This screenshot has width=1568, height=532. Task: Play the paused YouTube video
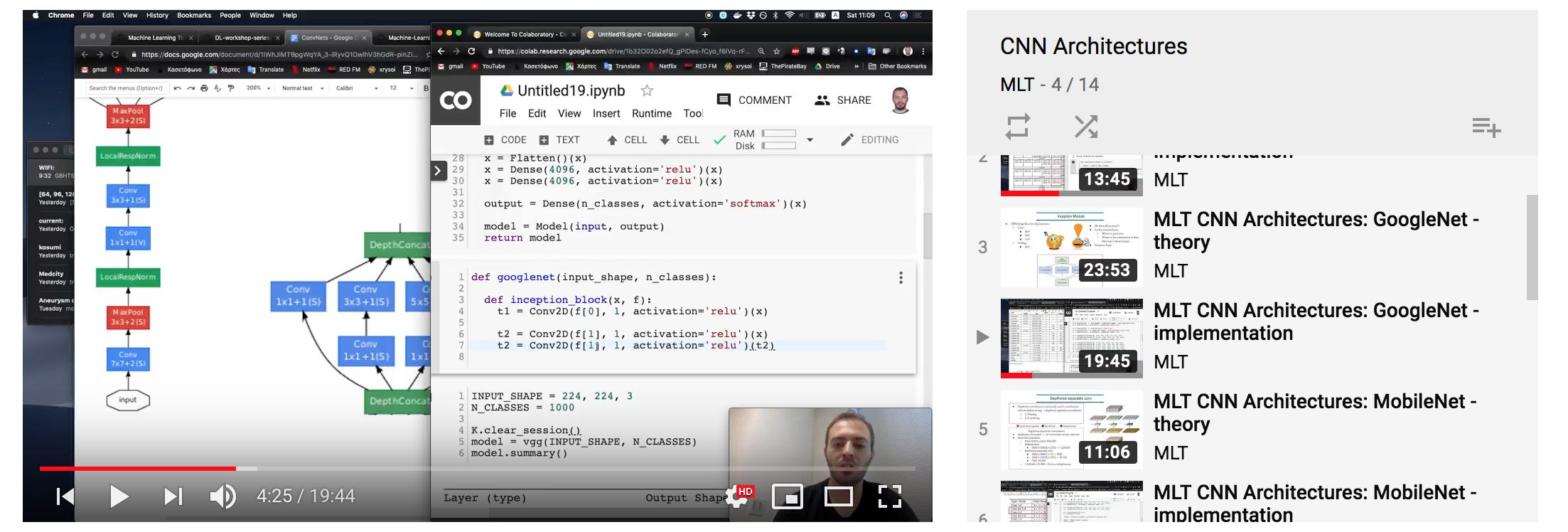119,496
